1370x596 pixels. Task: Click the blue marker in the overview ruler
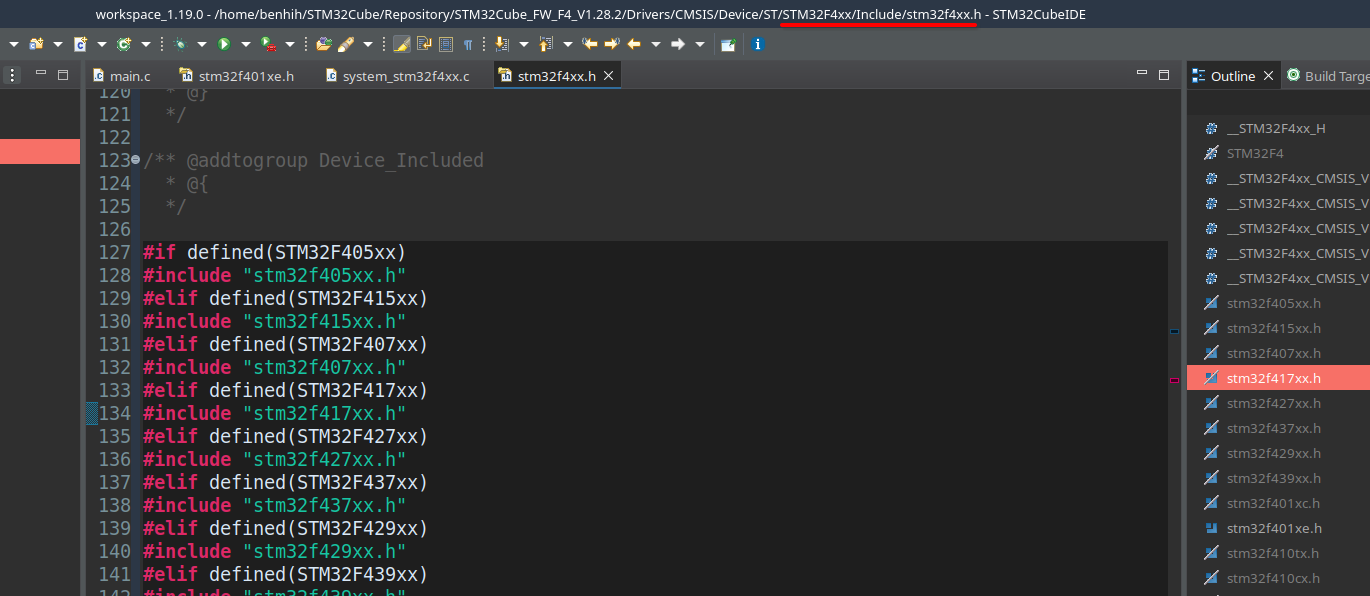coord(1174,330)
